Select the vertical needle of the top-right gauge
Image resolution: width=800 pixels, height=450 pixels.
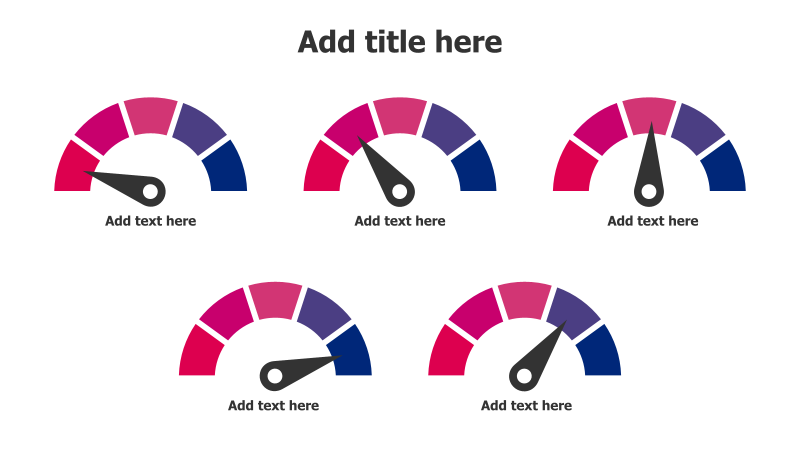click(x=649, y=164)
